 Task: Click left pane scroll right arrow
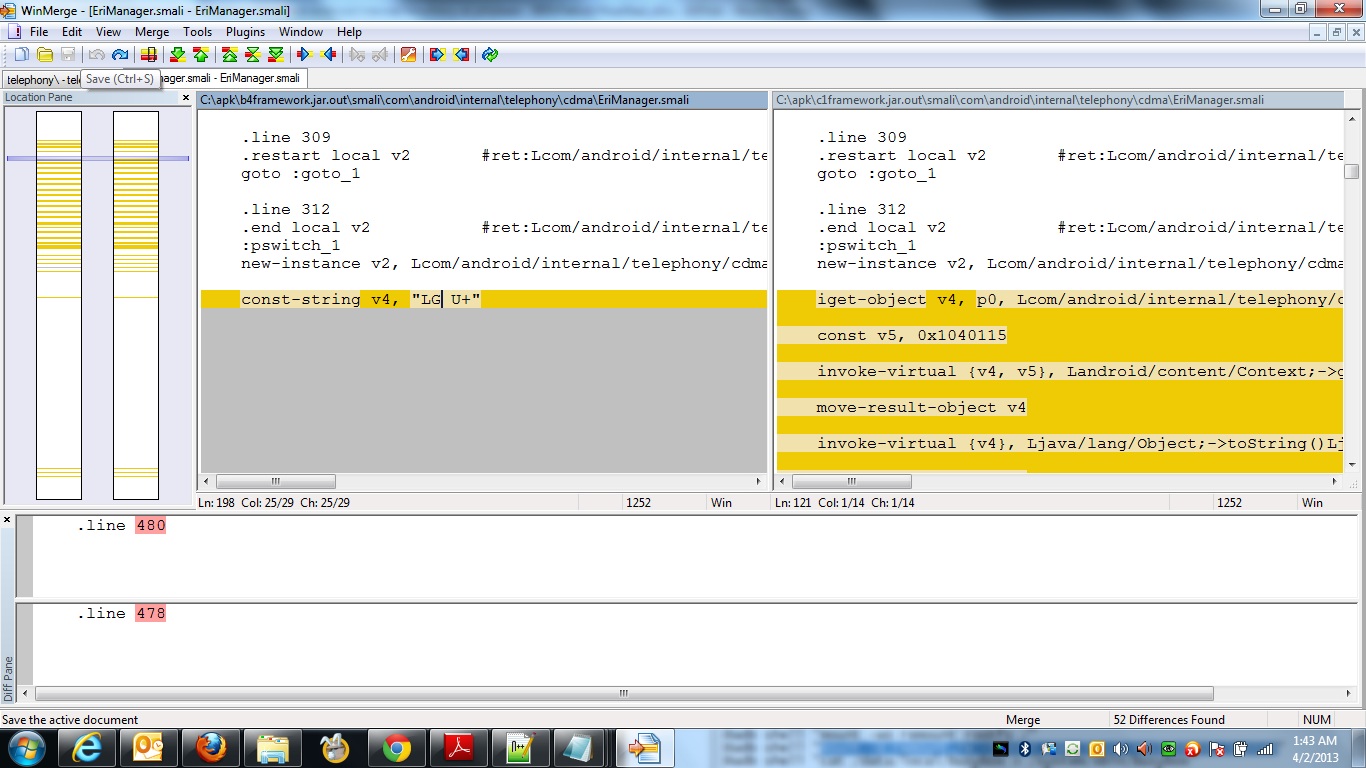[758, 481]
